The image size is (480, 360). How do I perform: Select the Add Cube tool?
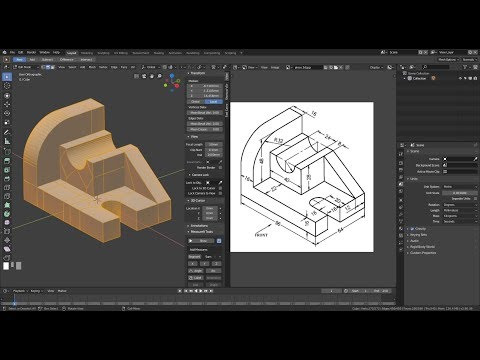pyautogui.click(x=7, y=151)
